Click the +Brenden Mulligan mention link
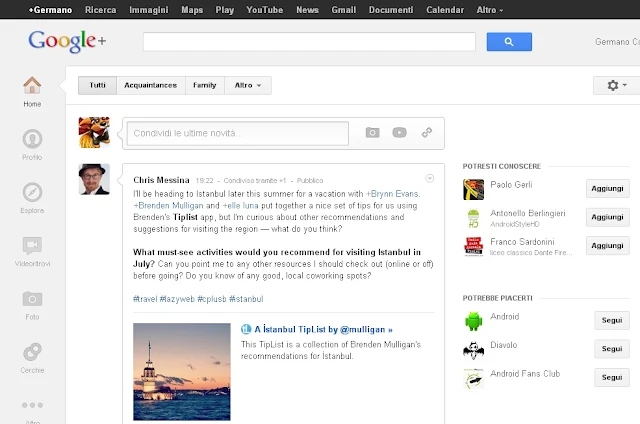This screenshot has height=424, width=640. point(168,206)
